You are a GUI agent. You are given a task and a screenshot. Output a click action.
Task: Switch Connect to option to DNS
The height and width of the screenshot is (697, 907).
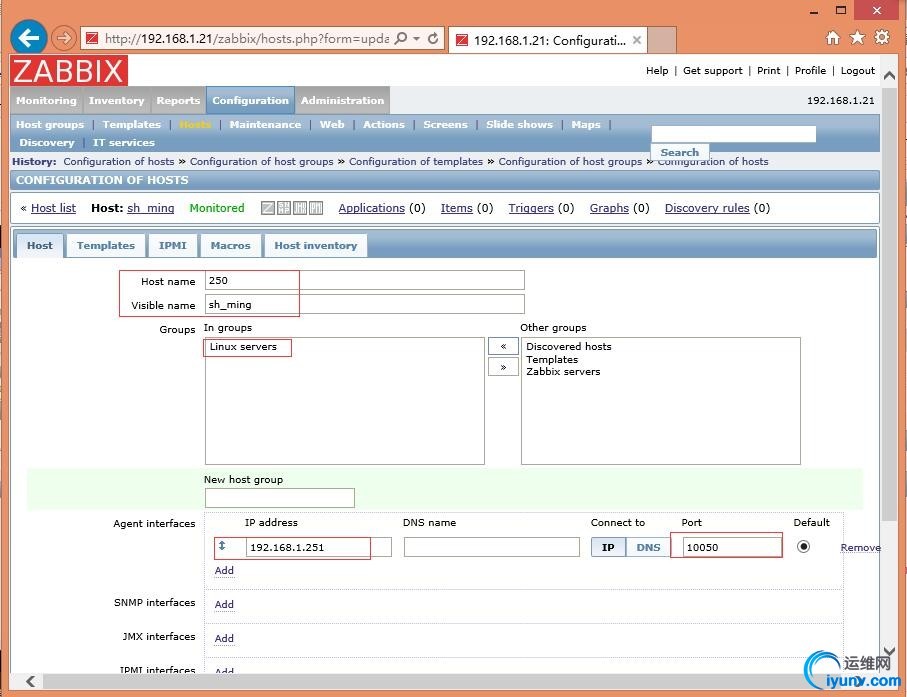pos(648,547)
